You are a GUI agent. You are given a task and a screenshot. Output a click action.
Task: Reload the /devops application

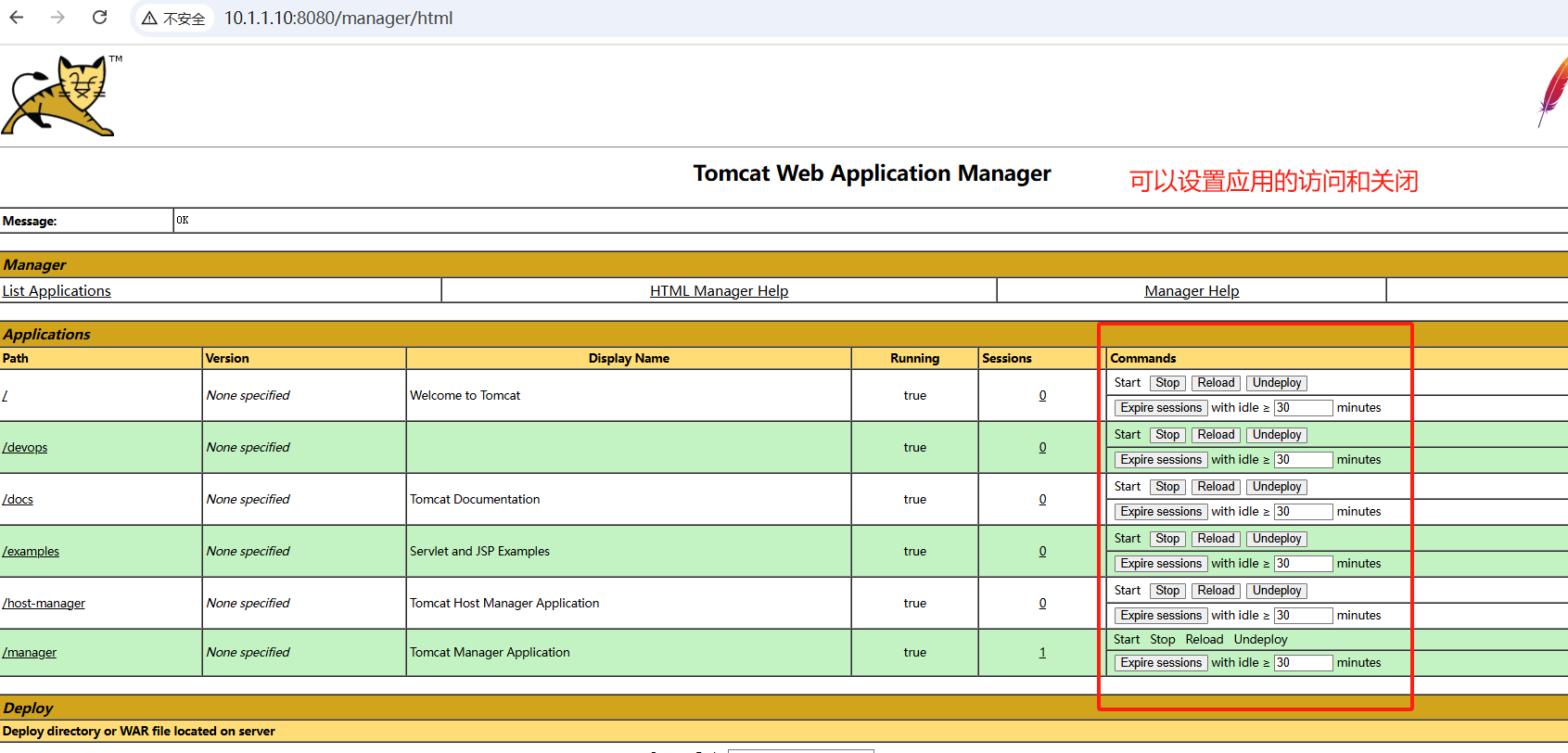[x=1216, y=435]
